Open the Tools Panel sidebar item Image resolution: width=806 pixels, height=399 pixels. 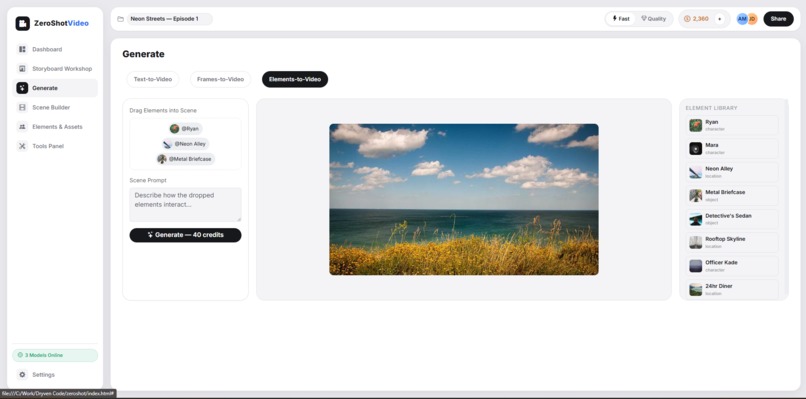[x=55, y=146]
